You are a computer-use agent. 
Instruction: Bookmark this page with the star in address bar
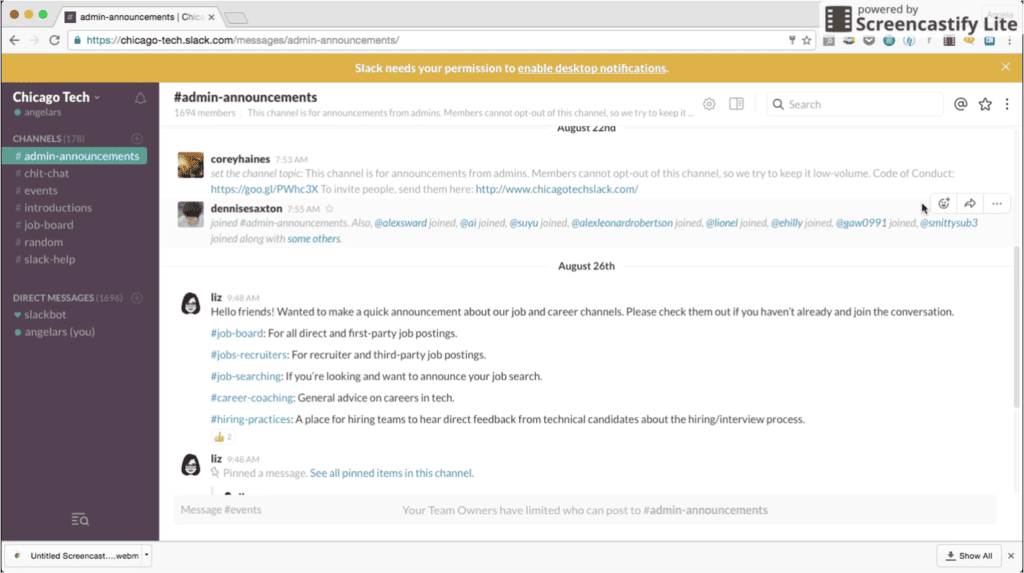coord(806,41)
